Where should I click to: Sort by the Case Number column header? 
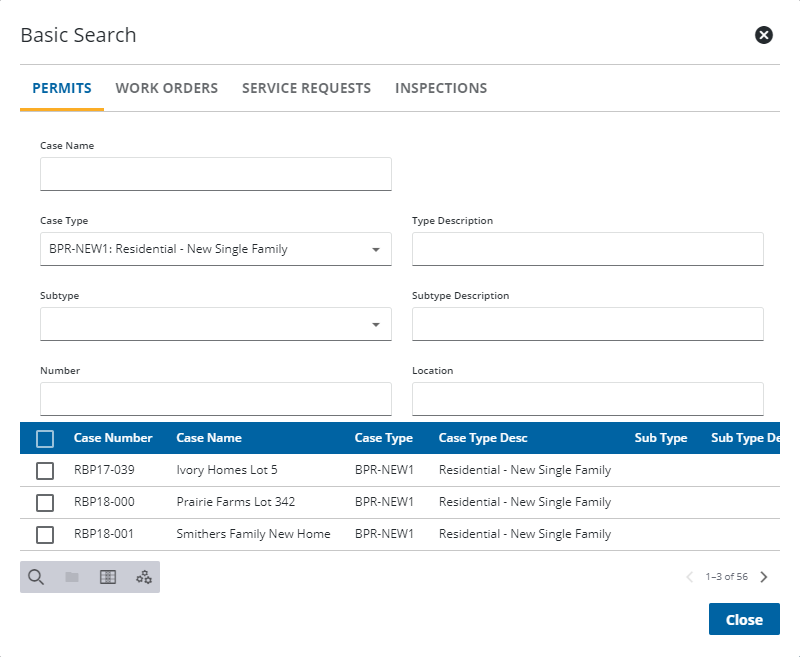113,438
